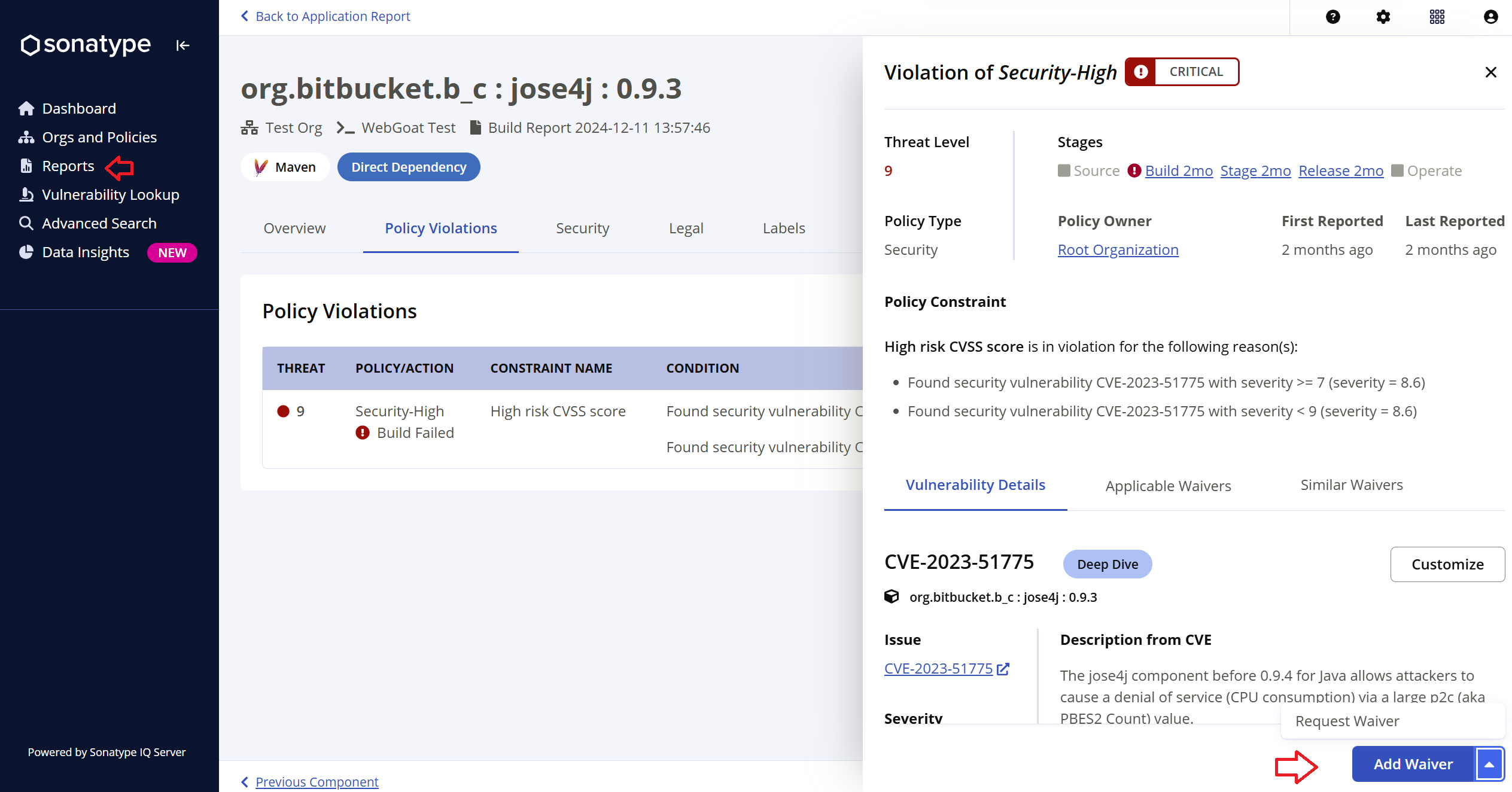Screen dimensions: 1512x792
Task: Toggle the Add Waiver dropdown arrow
Action: click(1489, 764)
